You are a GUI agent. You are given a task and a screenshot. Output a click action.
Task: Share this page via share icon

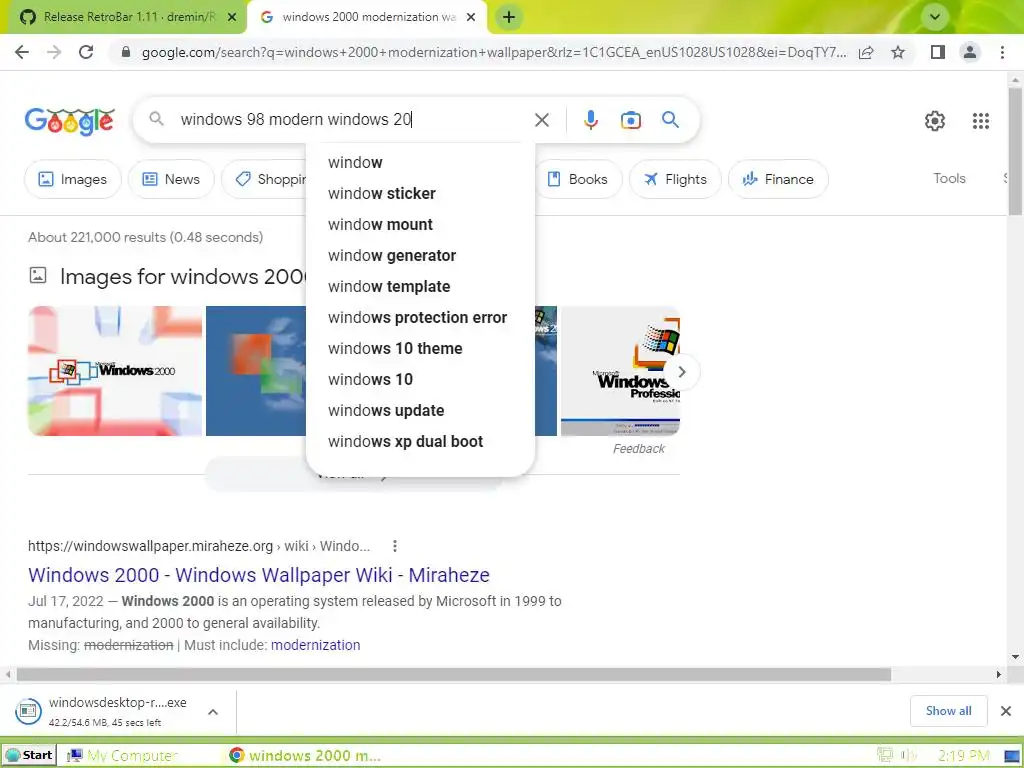click(x=866, y=52)
